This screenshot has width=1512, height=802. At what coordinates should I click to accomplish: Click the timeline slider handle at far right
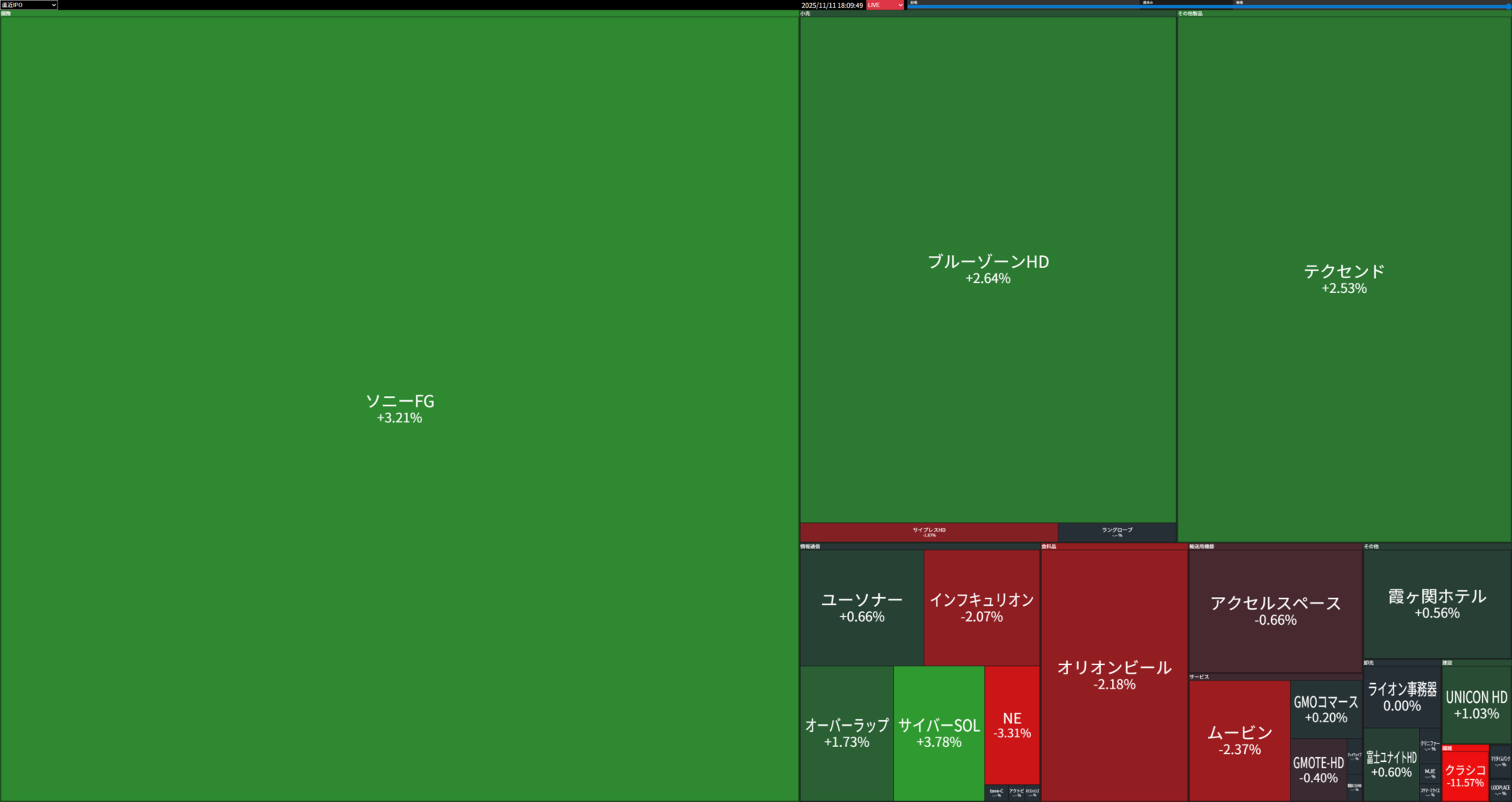[x=1508, y=6]
